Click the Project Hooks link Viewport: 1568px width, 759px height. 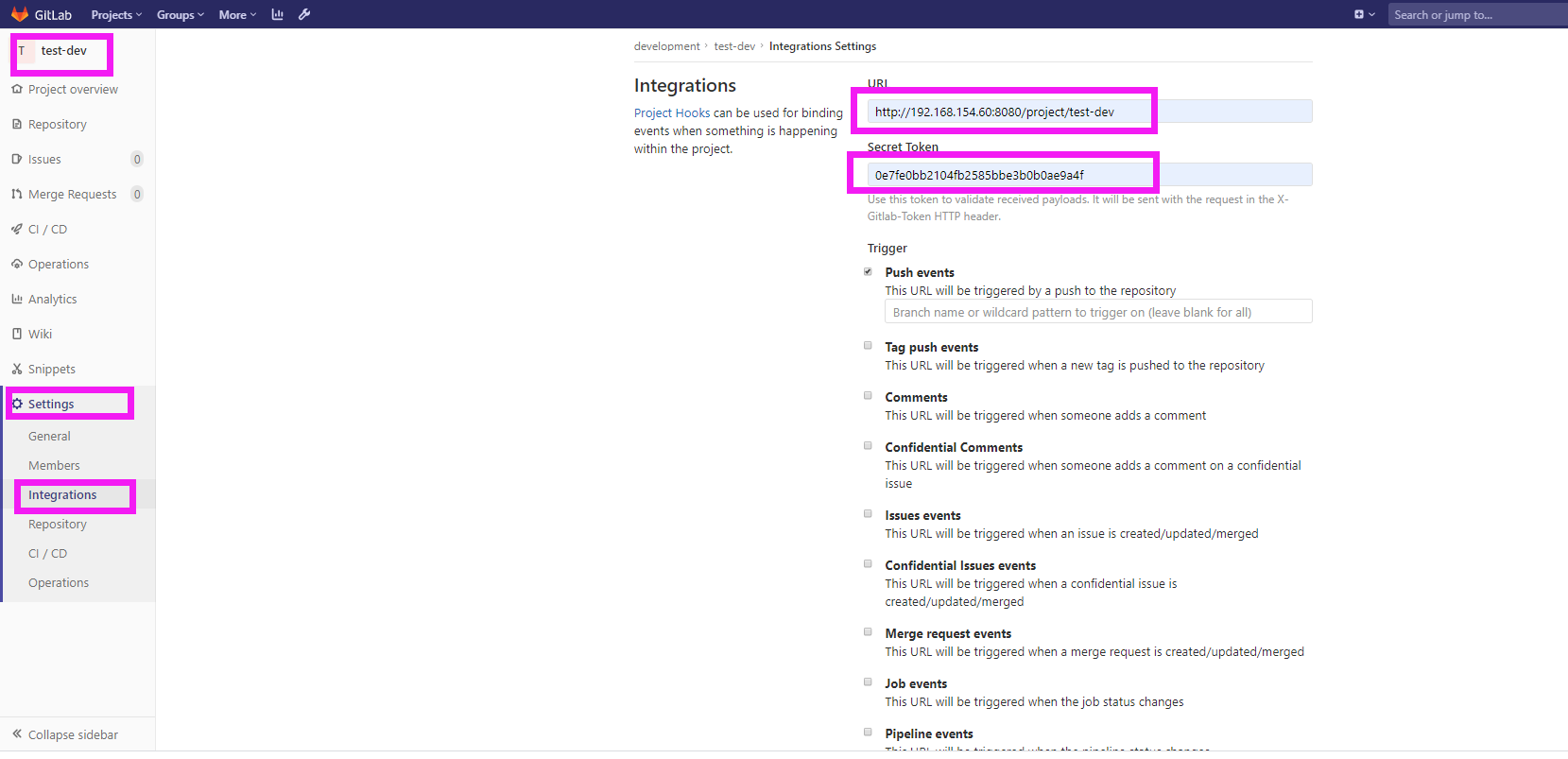672,112
